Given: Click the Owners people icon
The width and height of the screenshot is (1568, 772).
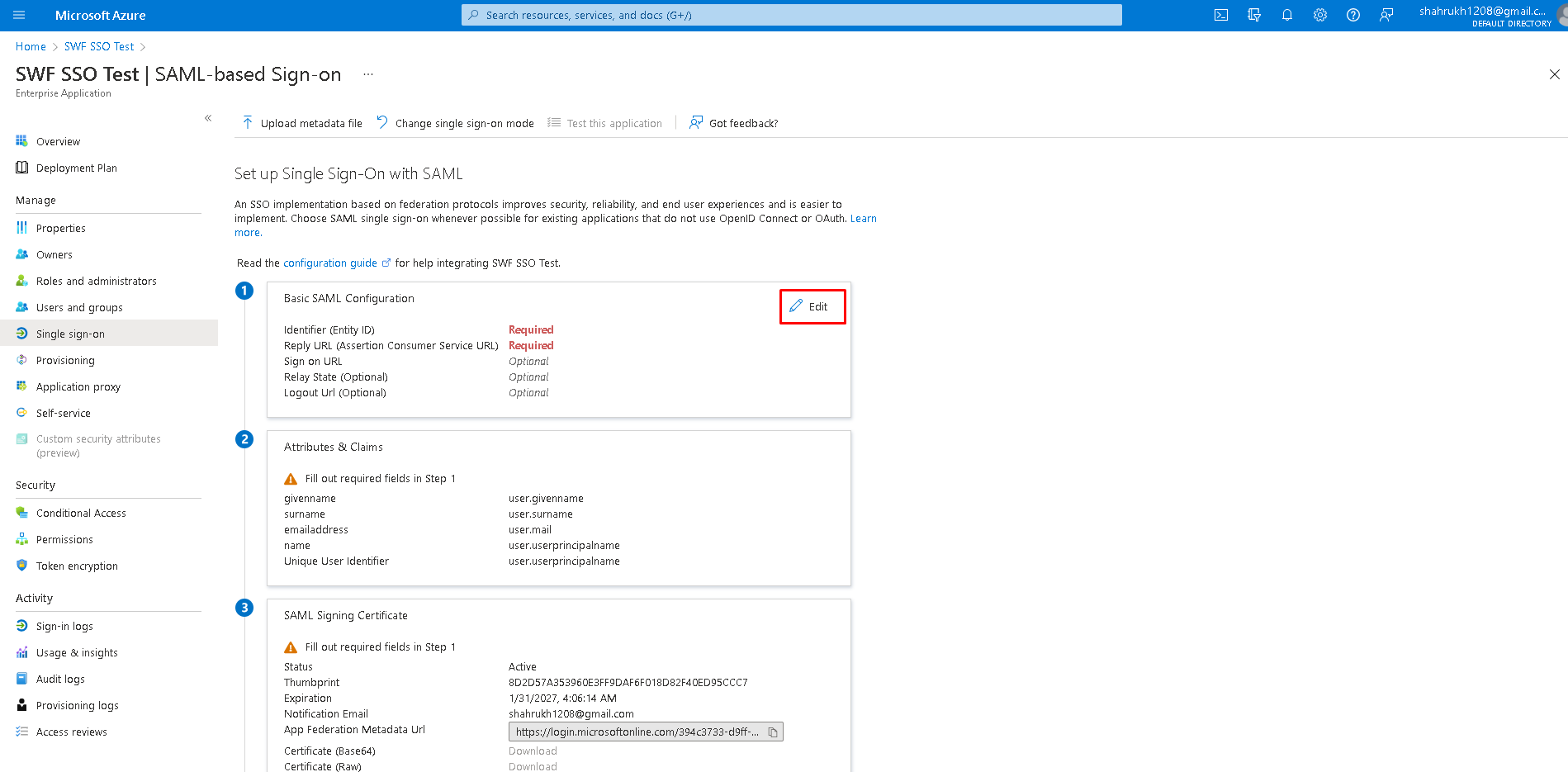Looking at the screenshot, I should click(21, 254).
